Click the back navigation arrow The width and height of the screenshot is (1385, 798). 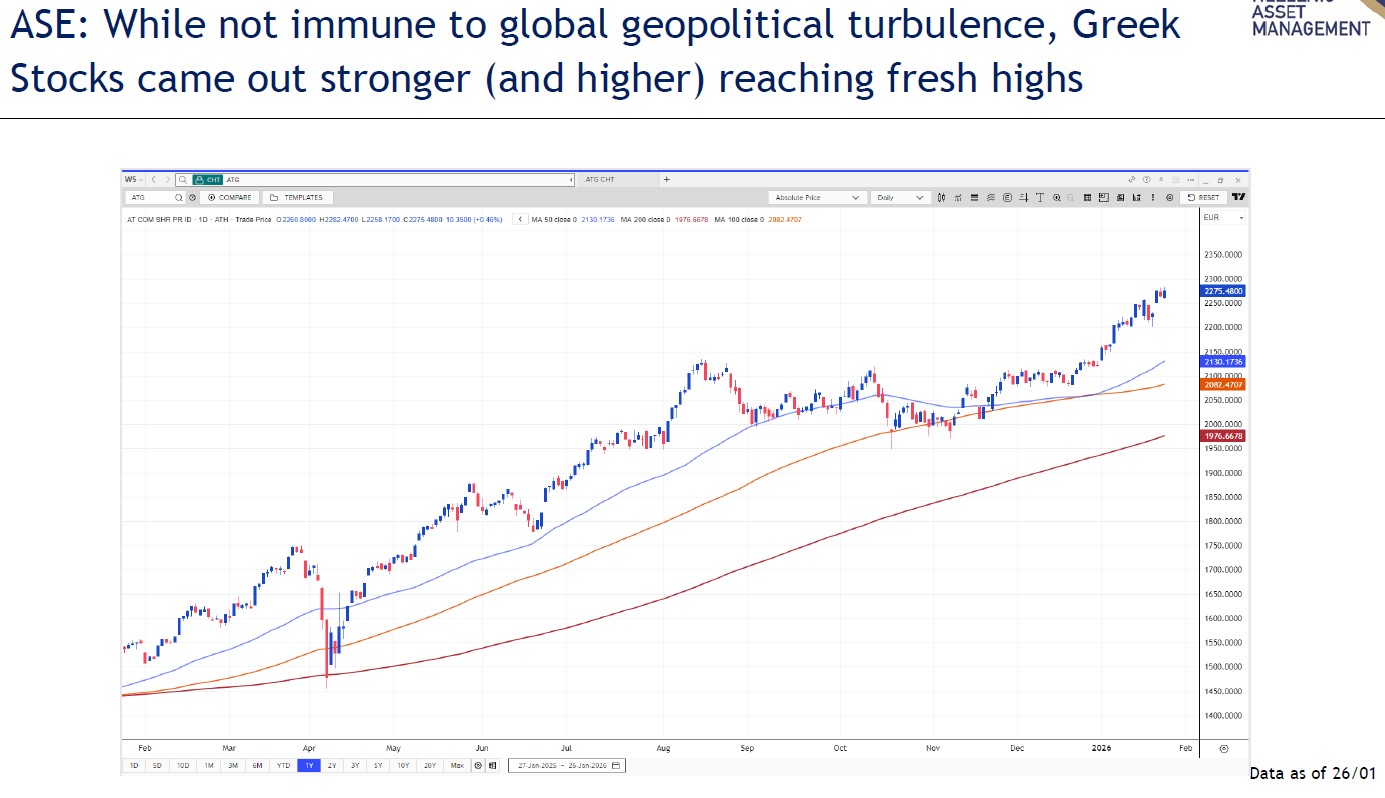154,180
